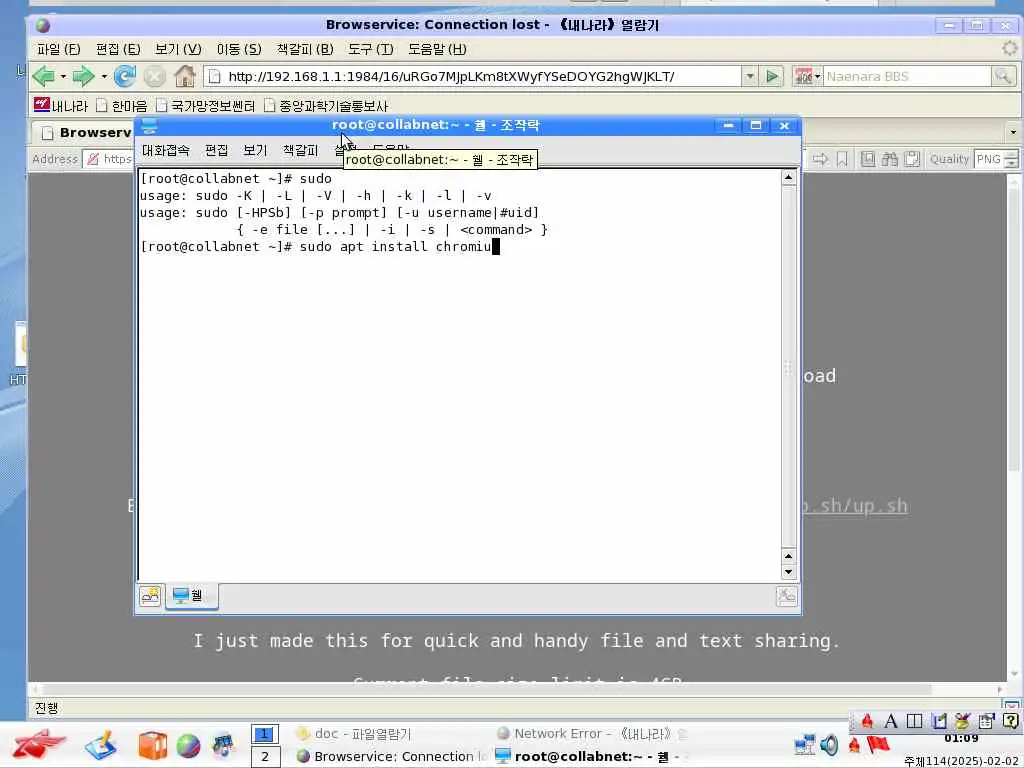1024x768 pixels.
Task: Open the URL history dropdown arrow
Action: [750, 76]
